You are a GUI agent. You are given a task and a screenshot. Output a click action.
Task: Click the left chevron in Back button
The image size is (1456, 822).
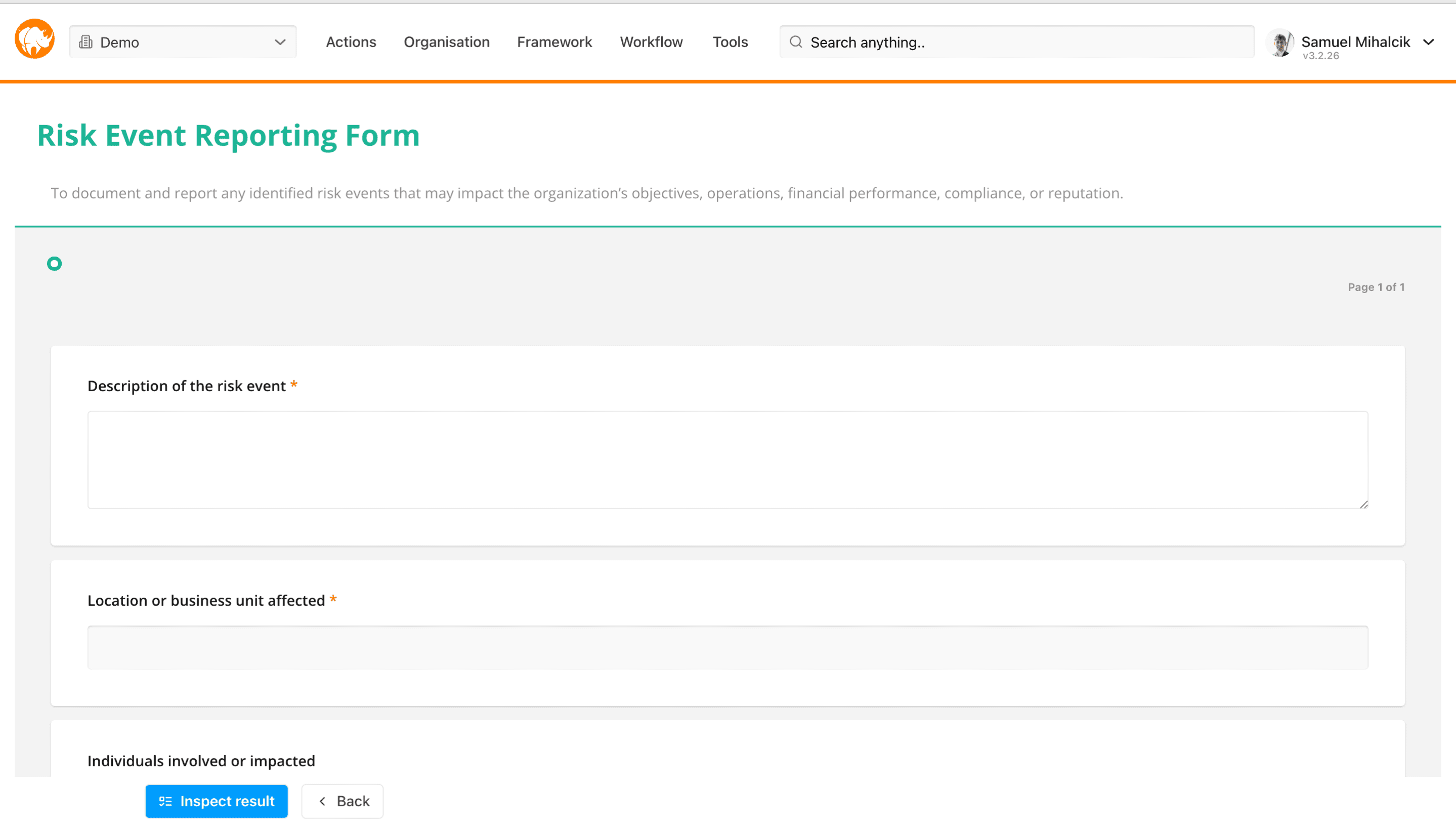click(322, 801)
